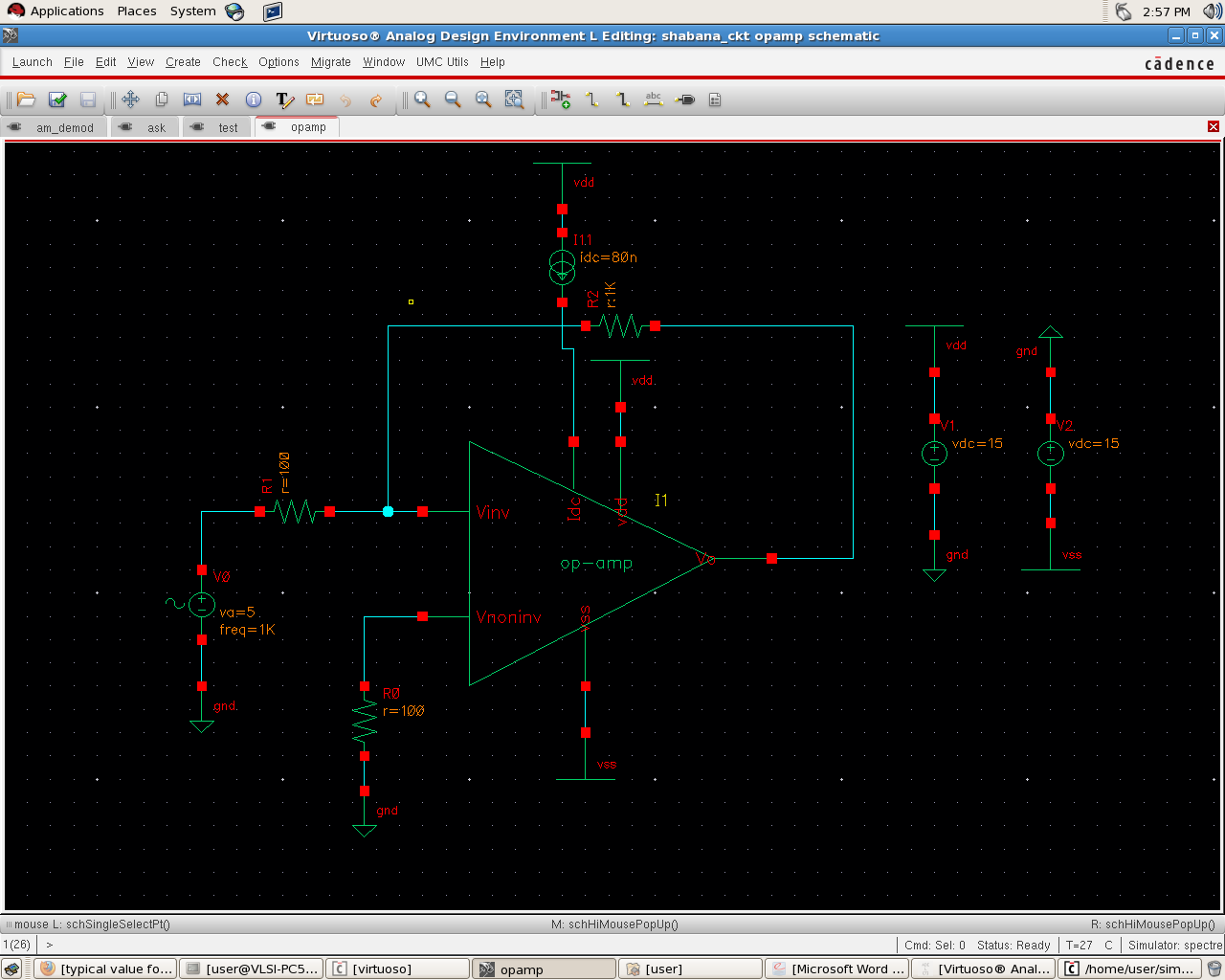Switch to the test schematic tab

click(227, 126)
